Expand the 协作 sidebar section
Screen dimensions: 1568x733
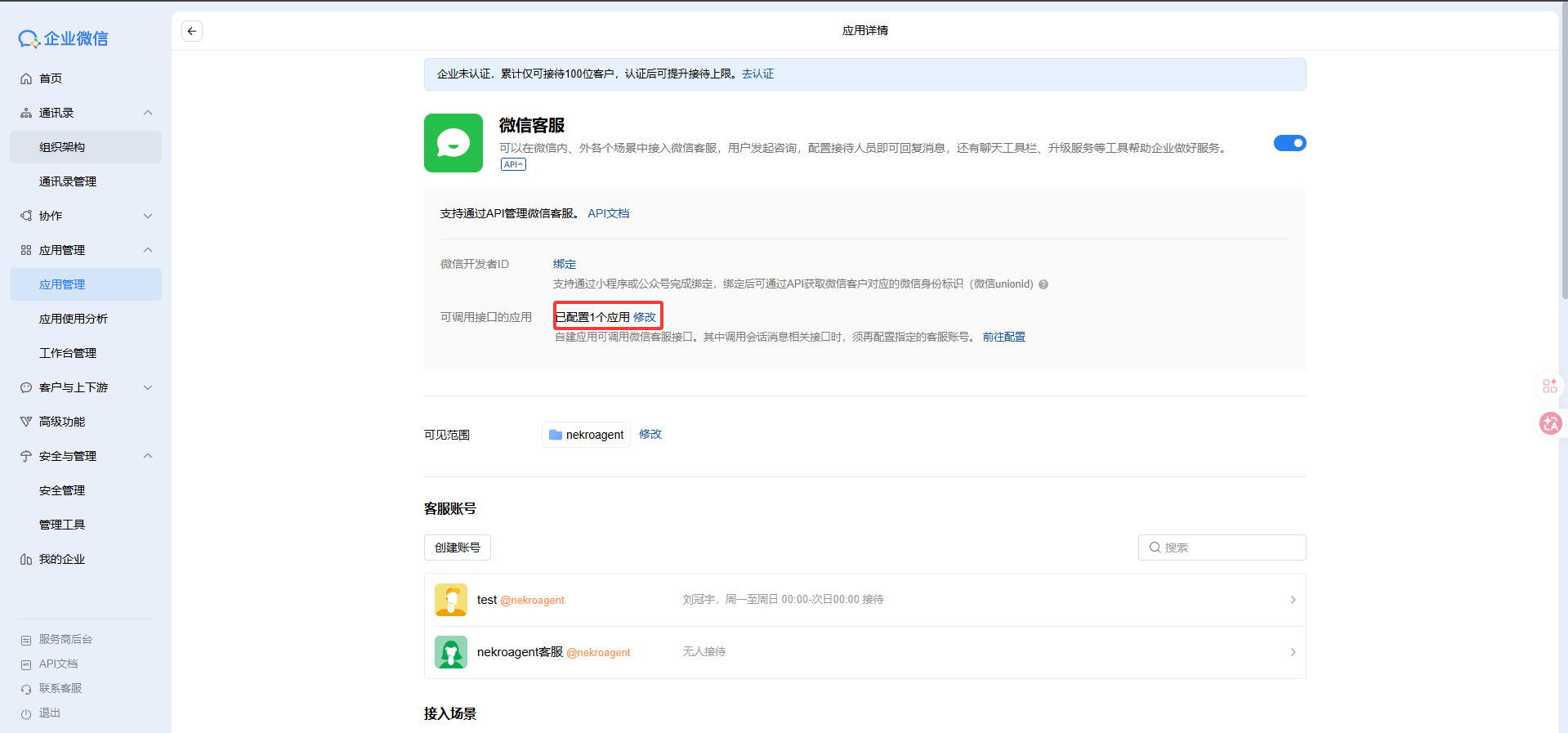[148, 216]
